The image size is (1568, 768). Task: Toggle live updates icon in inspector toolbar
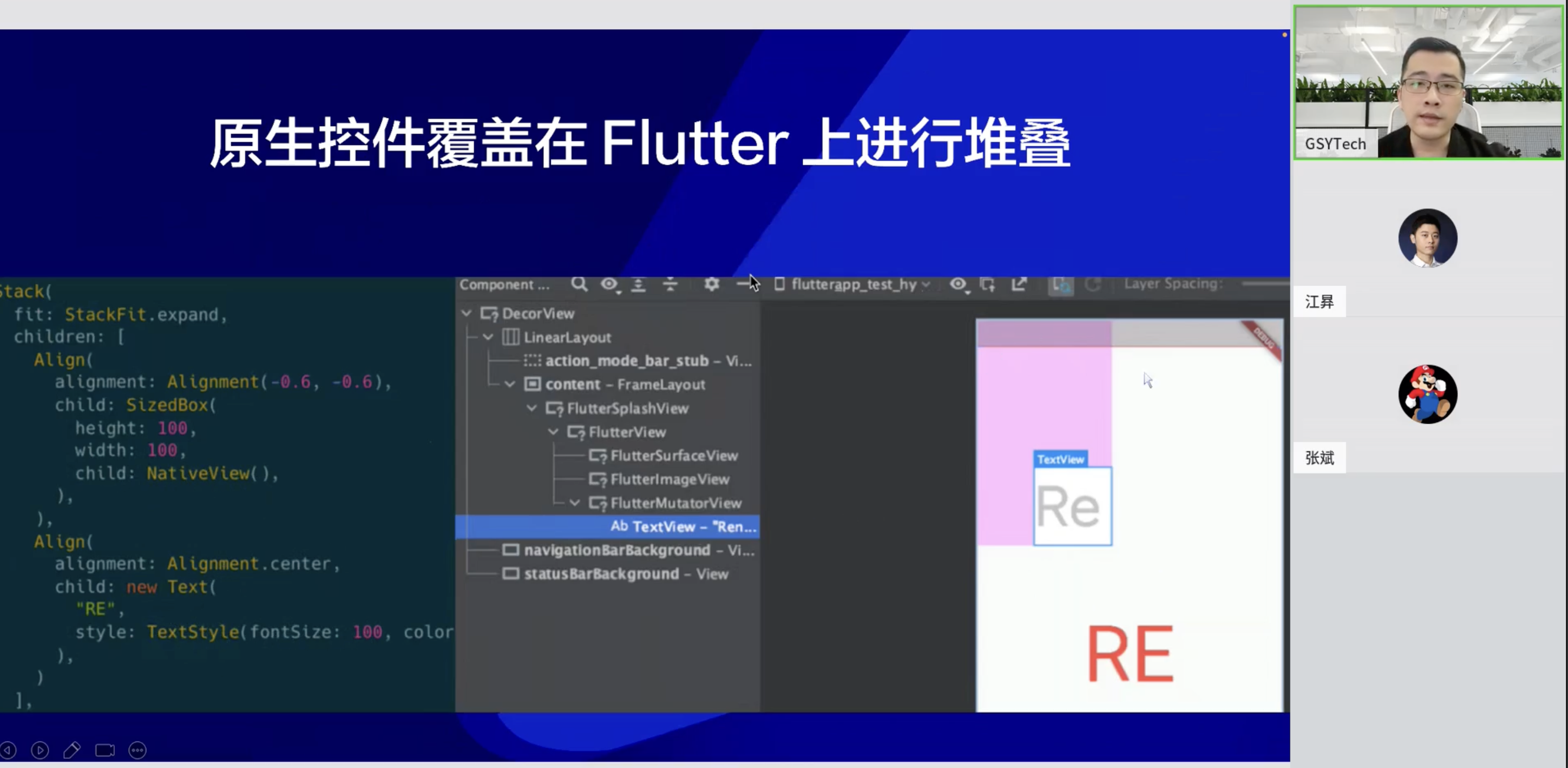pos(1061,284)
